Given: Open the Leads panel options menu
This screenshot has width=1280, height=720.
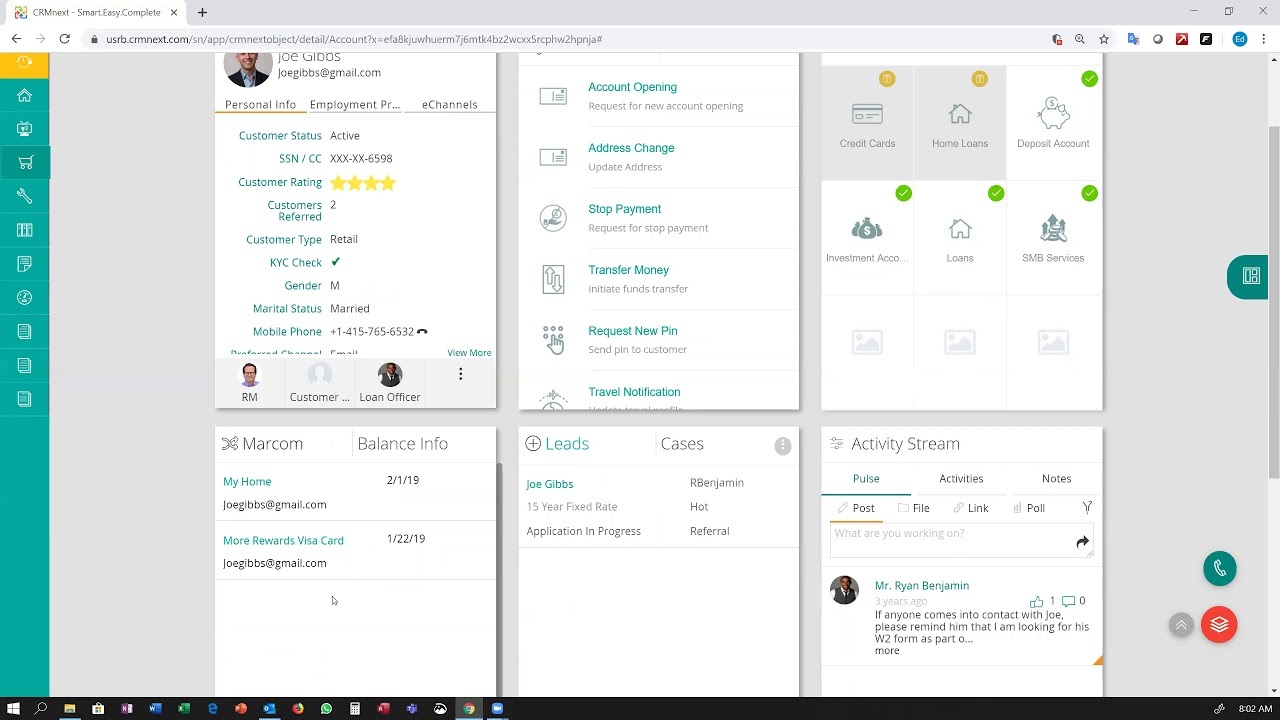Looking at the screenshot, I should pyautogui.click(x=783, y=446).
